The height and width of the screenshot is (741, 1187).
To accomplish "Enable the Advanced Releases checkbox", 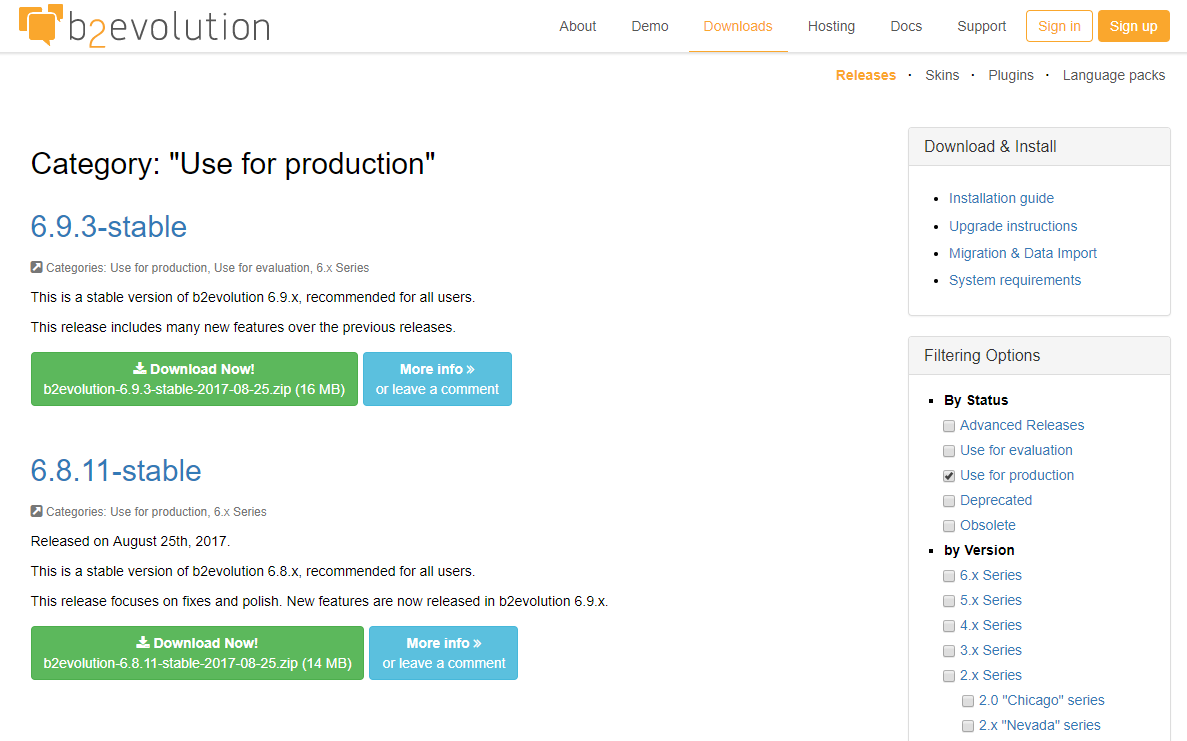I will 949,426.
